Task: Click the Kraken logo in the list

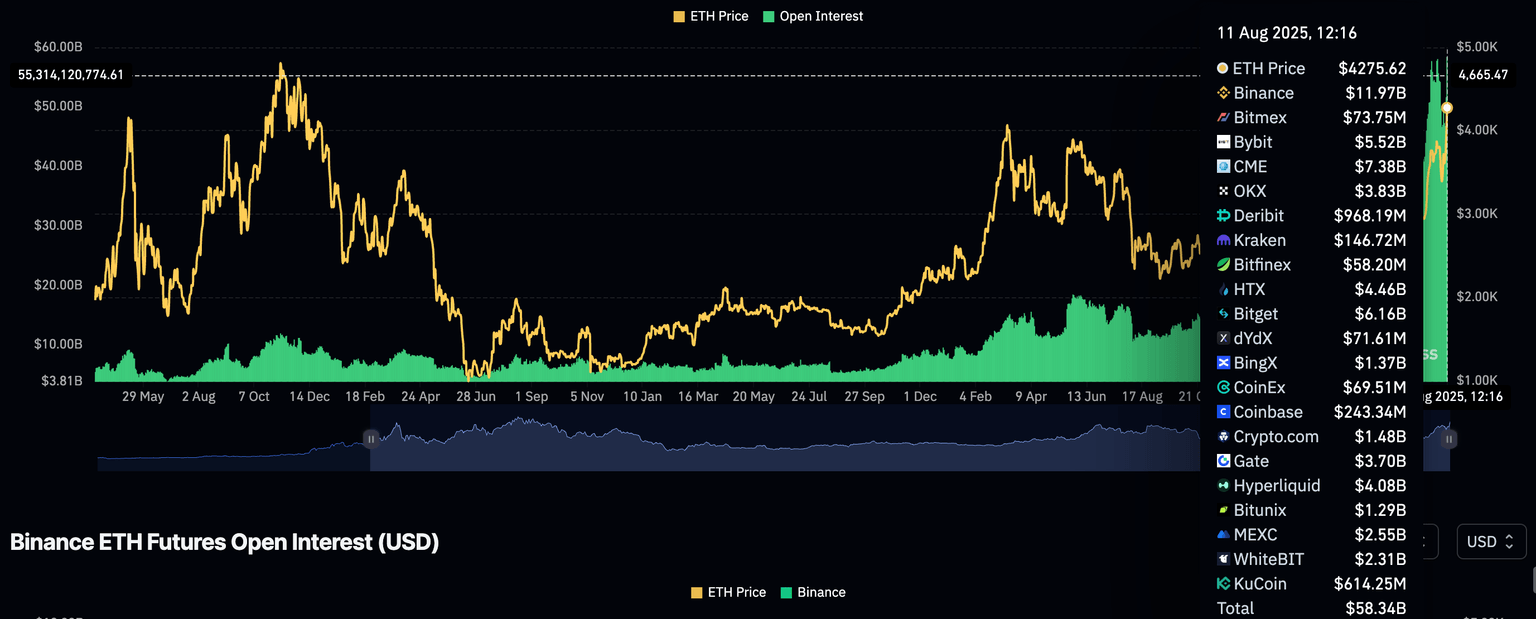Action: [x=1223, y=241]
